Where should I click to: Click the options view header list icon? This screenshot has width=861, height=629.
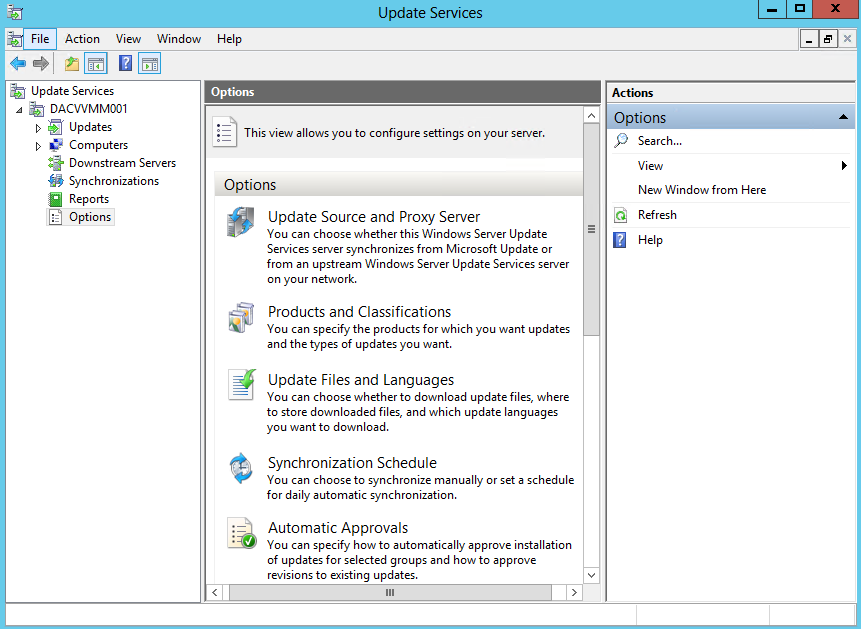(x=225, y=132)
